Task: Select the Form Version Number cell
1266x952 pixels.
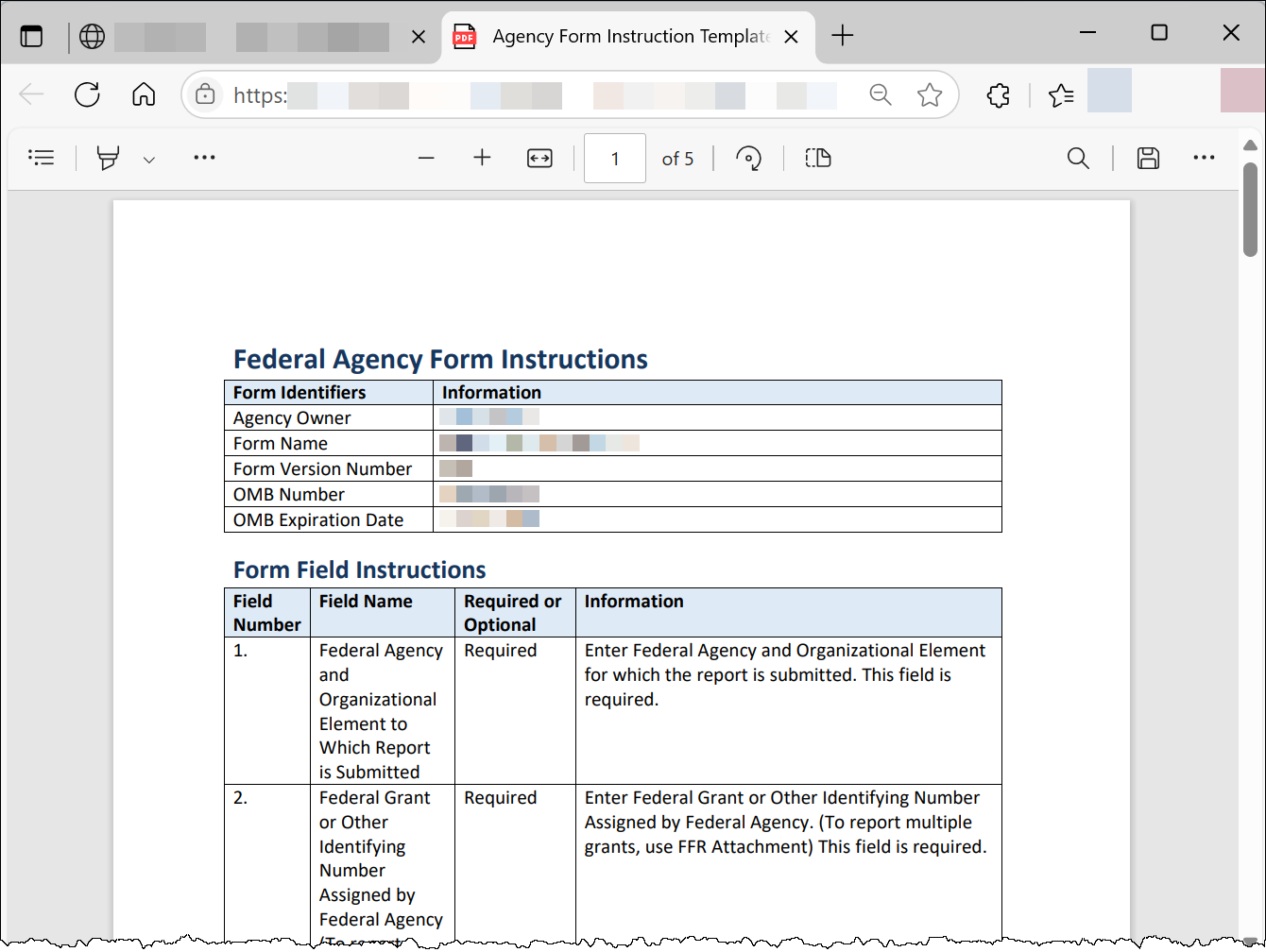Action: click(x=329, y=468)
